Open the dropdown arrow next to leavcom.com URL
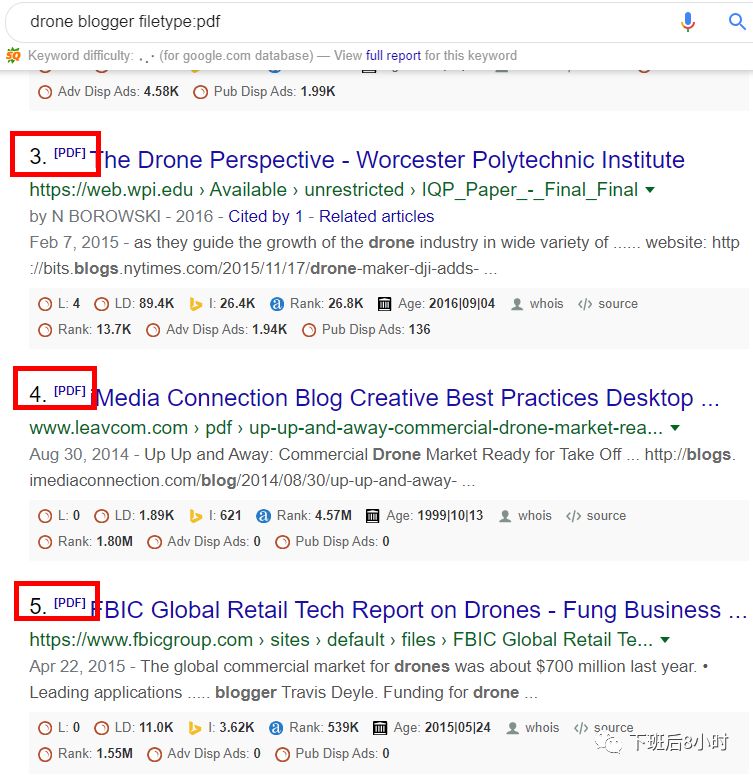The width and height of the screenshot is (753, 775). (x=675, y=428)
